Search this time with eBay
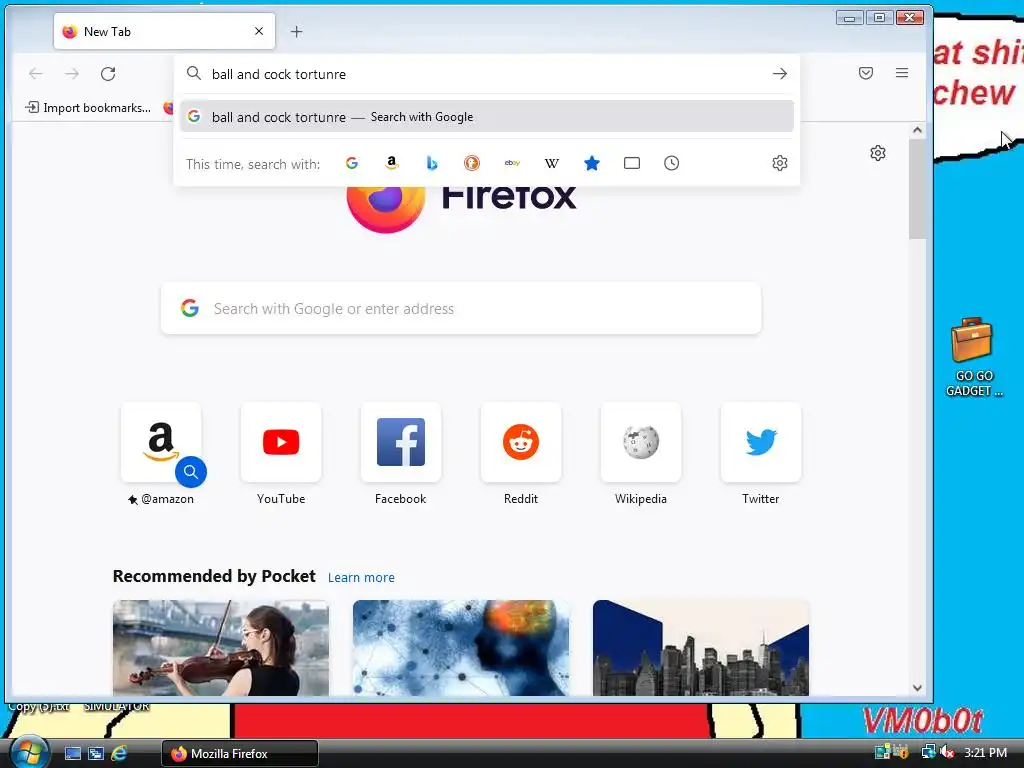Screen dimensions: 1024x768 tap(512, 163)
